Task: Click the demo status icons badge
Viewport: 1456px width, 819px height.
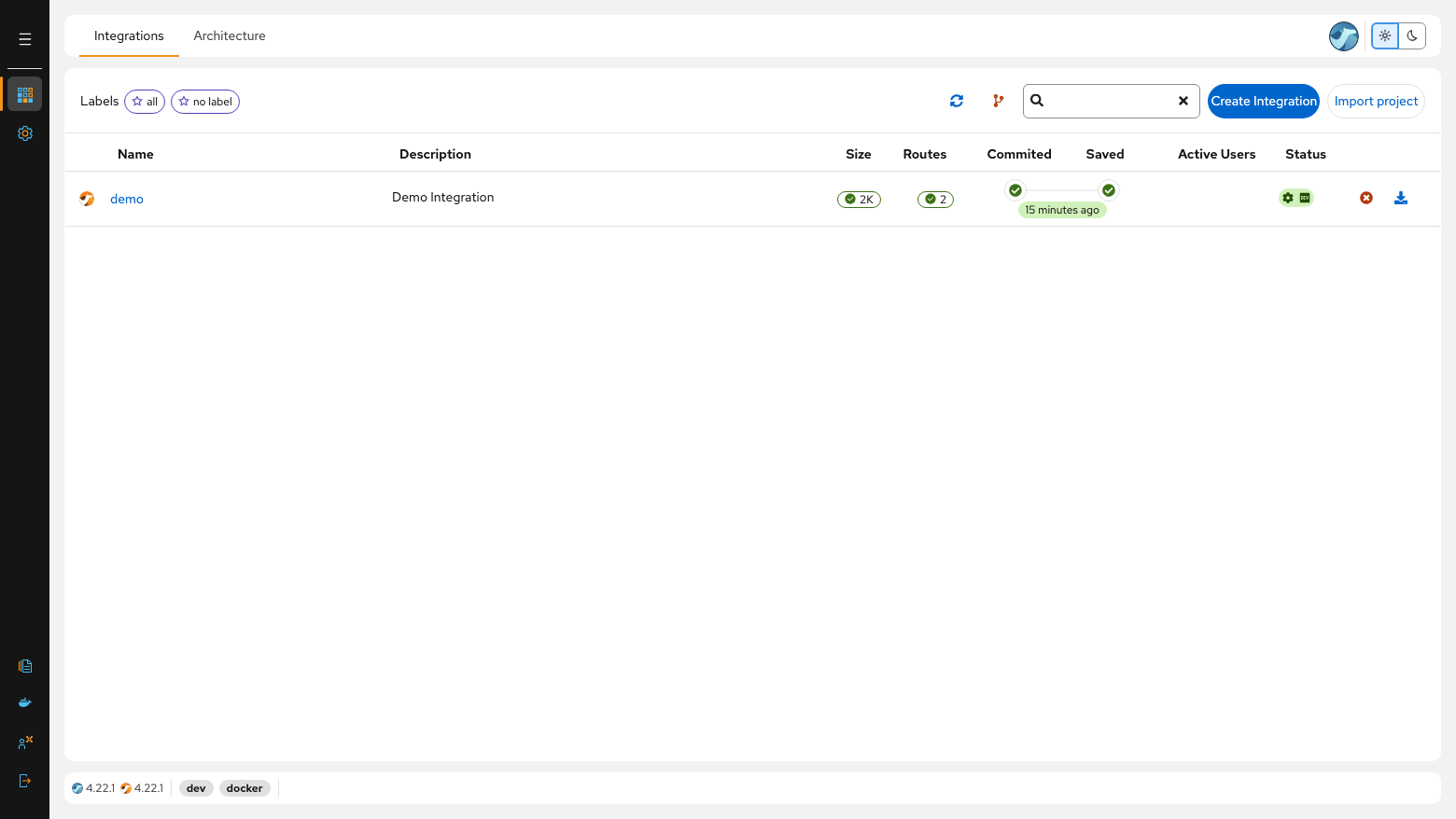Action: point(1296,198)
